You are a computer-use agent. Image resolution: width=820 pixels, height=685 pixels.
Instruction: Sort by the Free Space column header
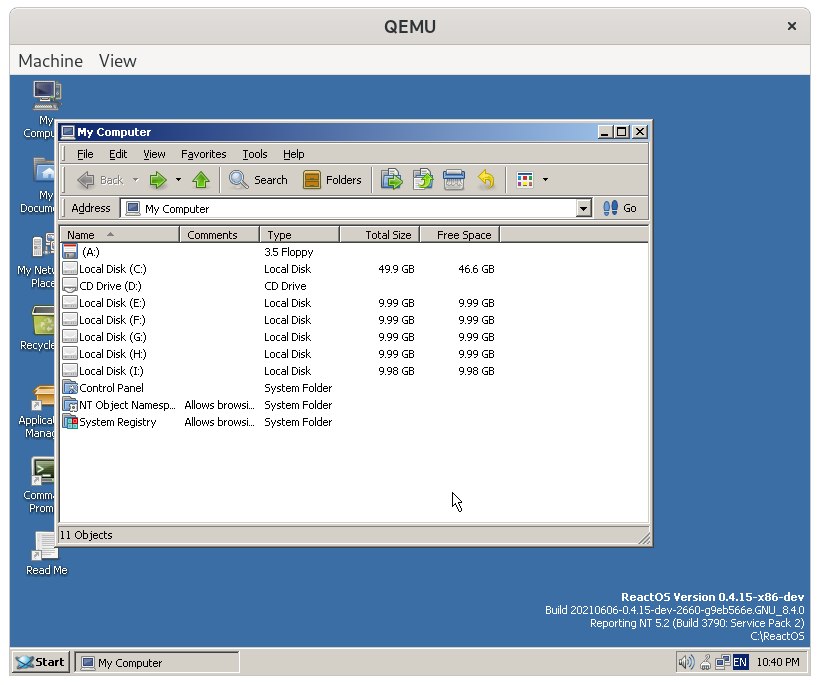460,235
